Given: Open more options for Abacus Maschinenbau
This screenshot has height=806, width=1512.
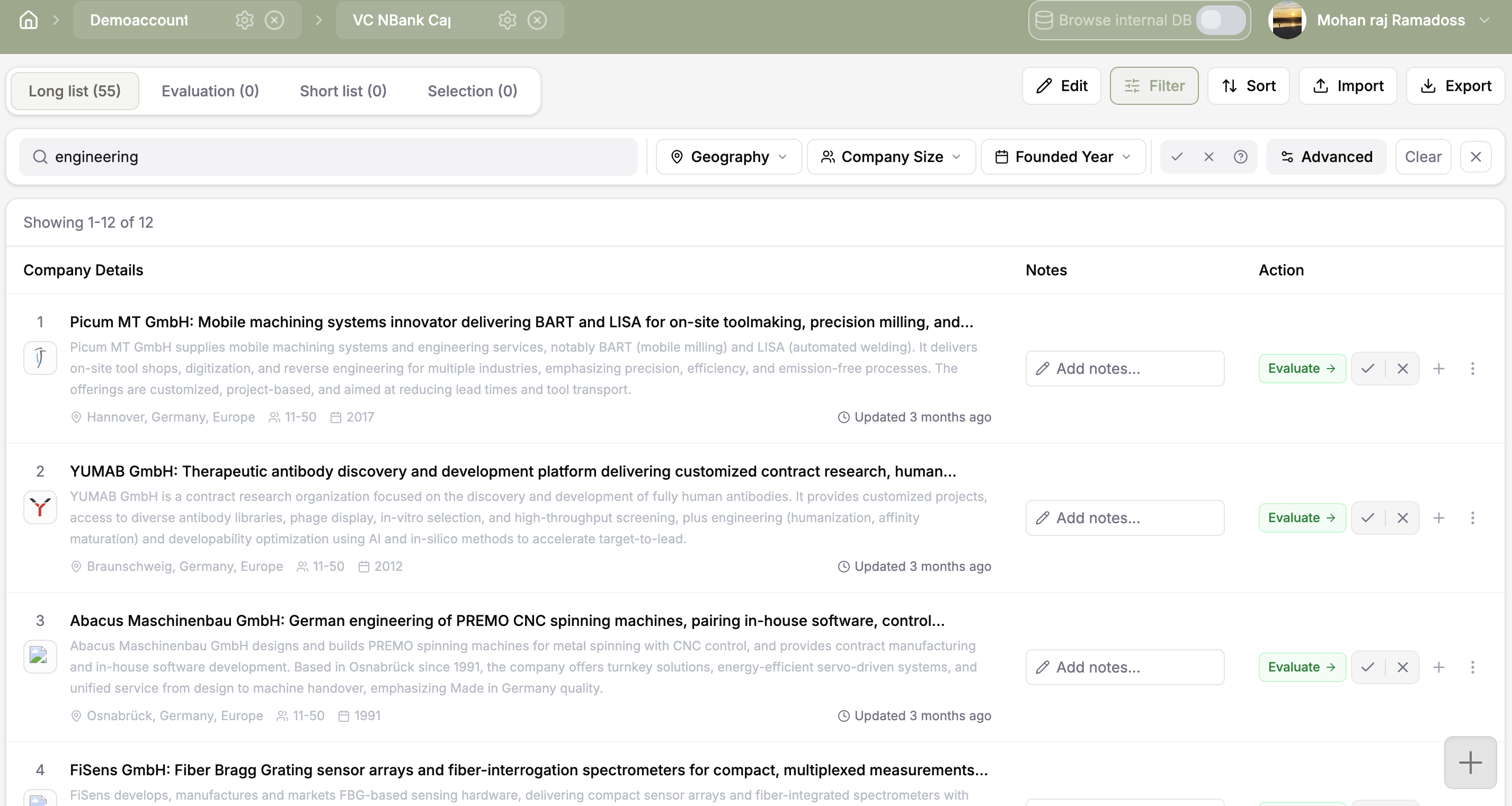Looking at the screenshot, I should (1472, 667).
